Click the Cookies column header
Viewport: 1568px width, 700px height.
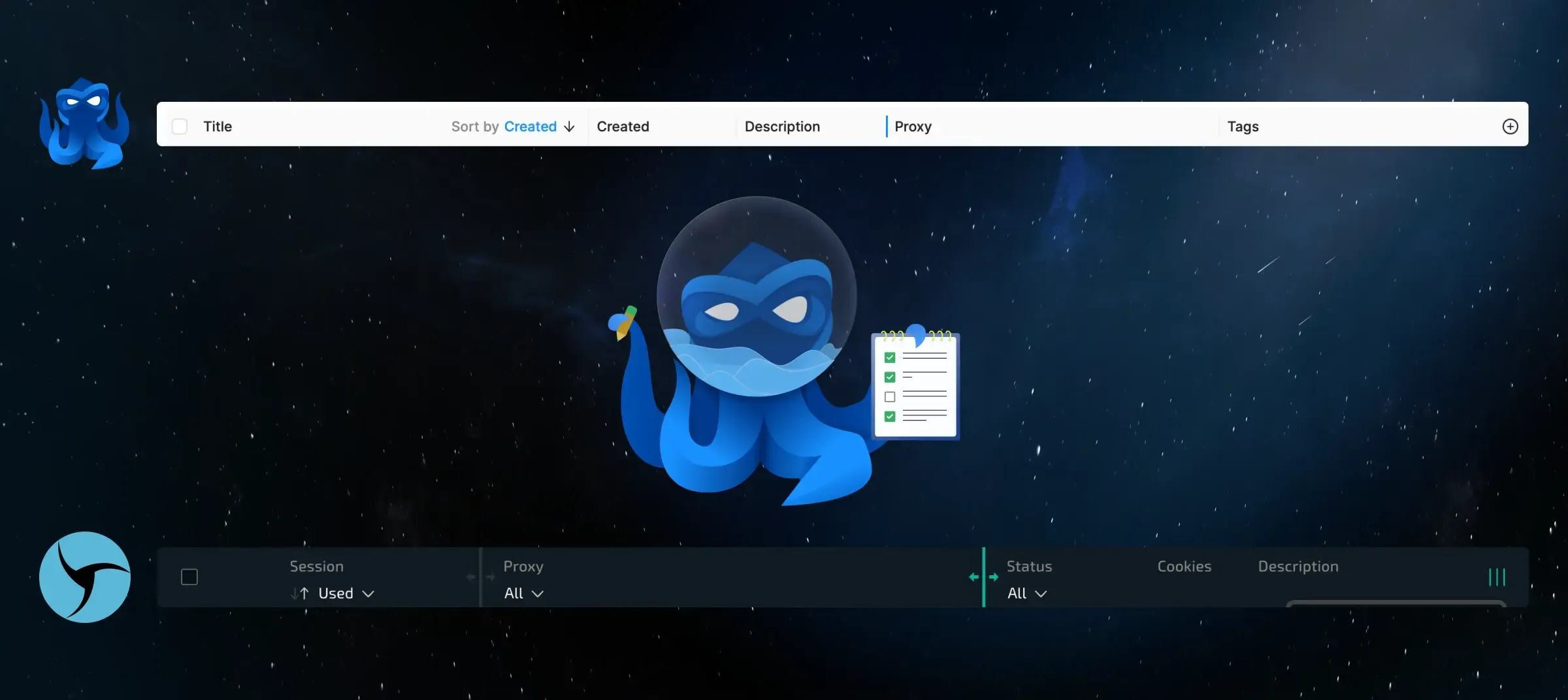point(1184,567)
